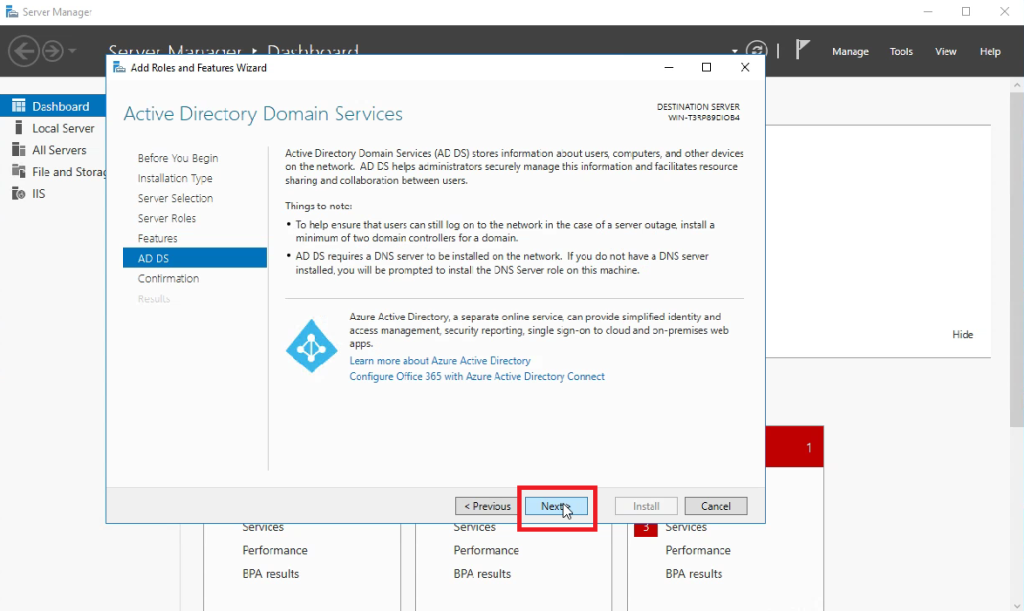Select the Confirmation step in the wizard
Screen dimensions: 1024x611
[167, 278]
